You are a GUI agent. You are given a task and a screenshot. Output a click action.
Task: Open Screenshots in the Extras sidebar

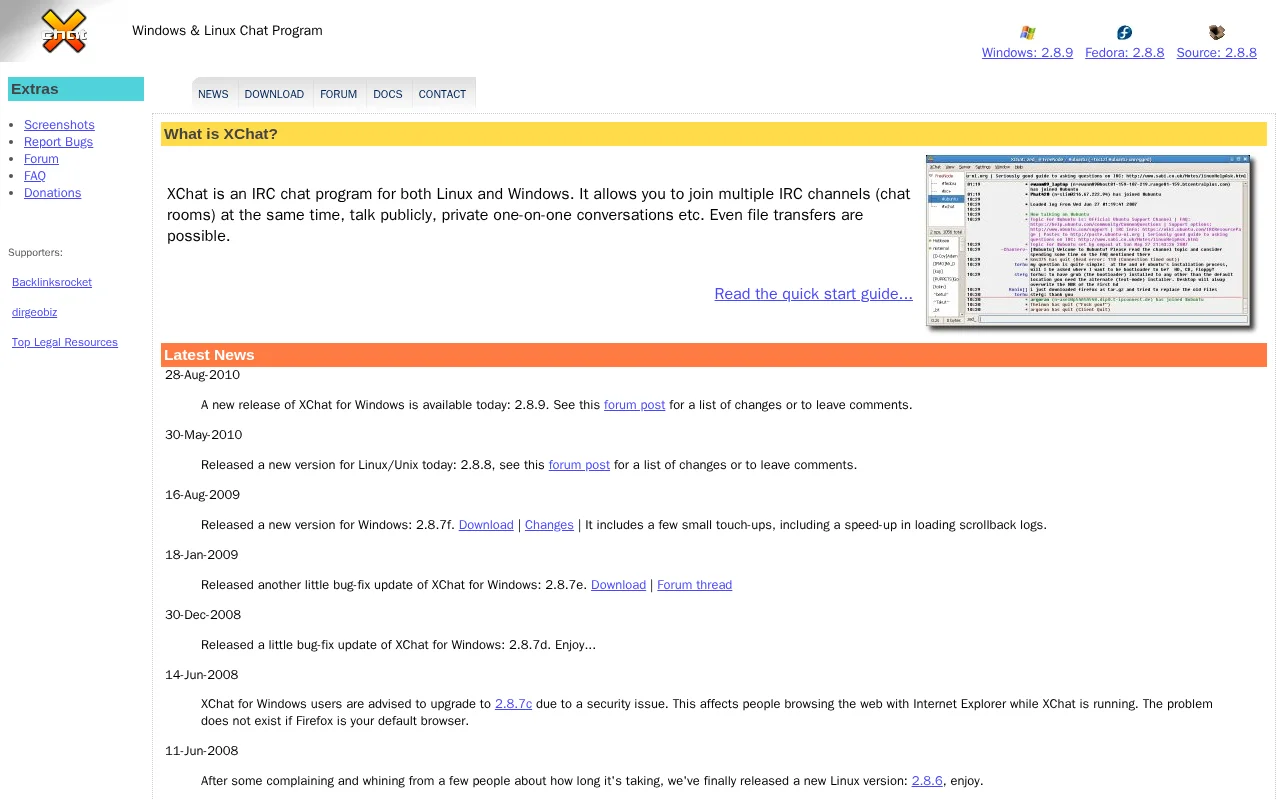pos(59,125)
